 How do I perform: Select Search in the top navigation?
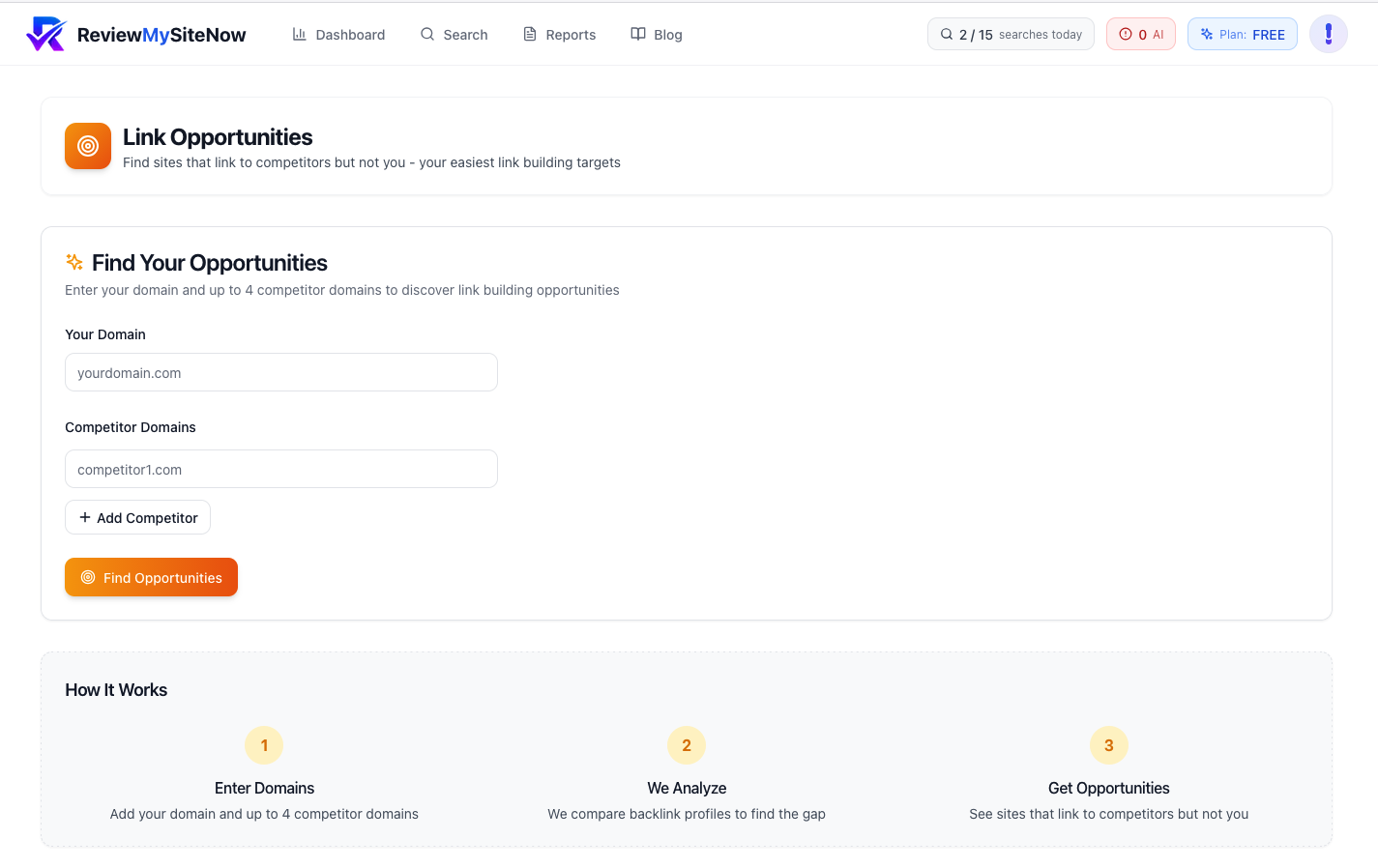pyautogui.click(x=454, y=34)
